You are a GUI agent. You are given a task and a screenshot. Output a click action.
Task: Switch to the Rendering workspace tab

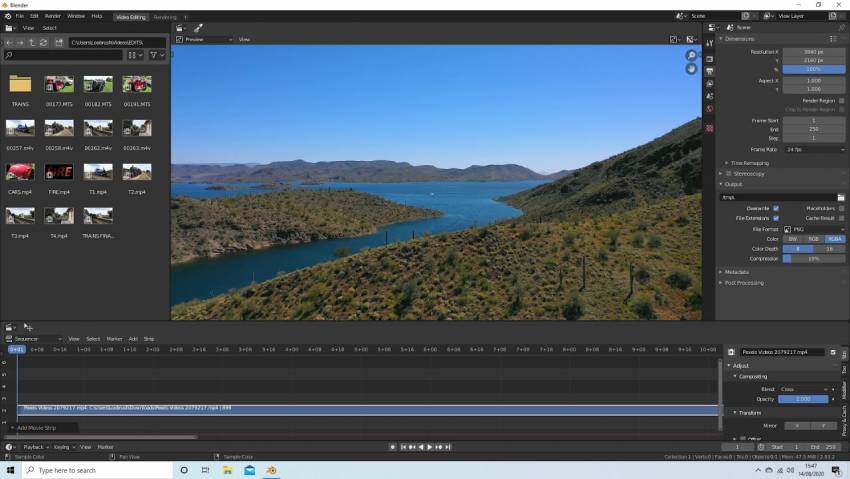[x=165, y=17]
